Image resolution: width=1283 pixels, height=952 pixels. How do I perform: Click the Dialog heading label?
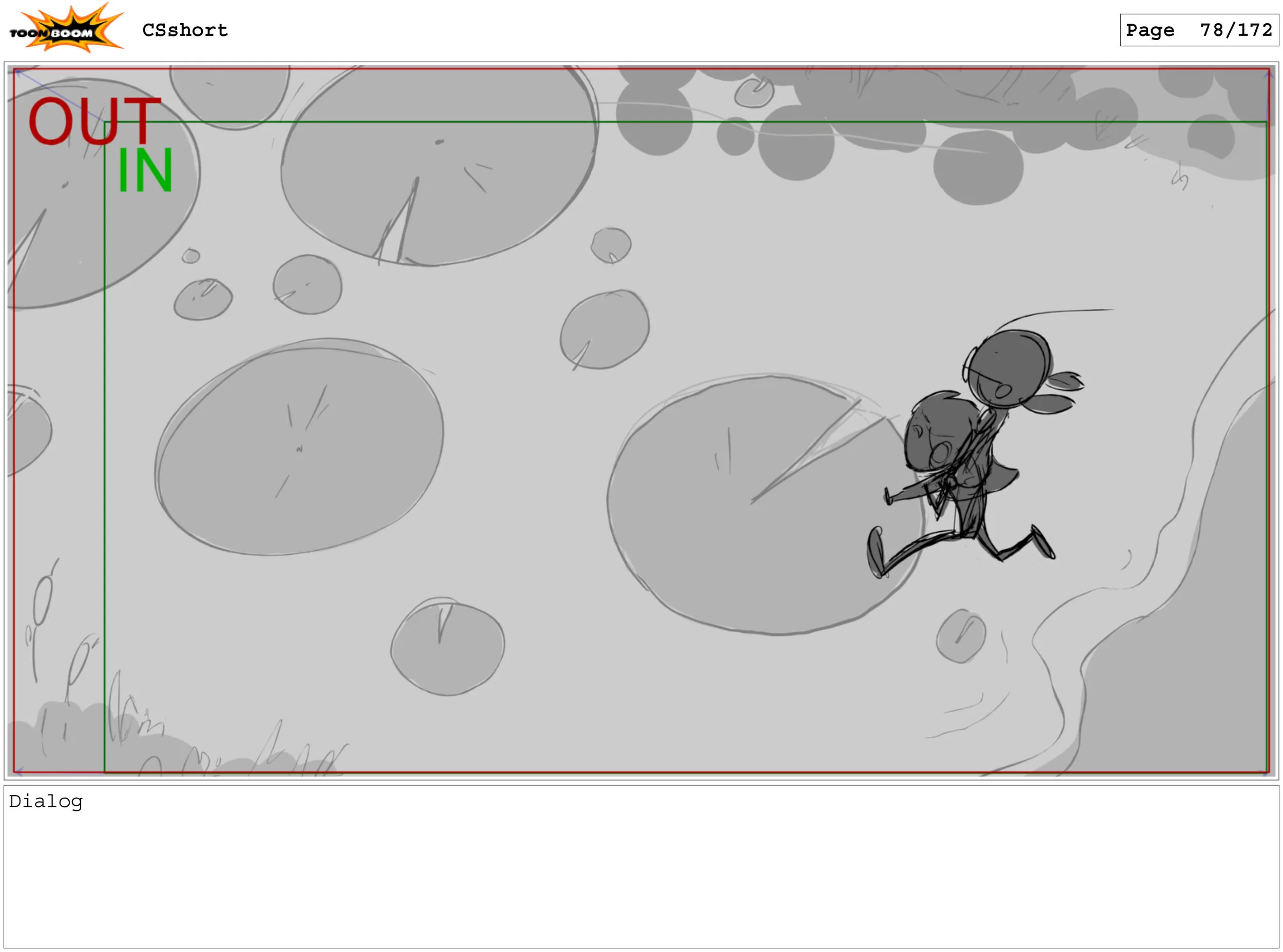(x=46, y=802)
